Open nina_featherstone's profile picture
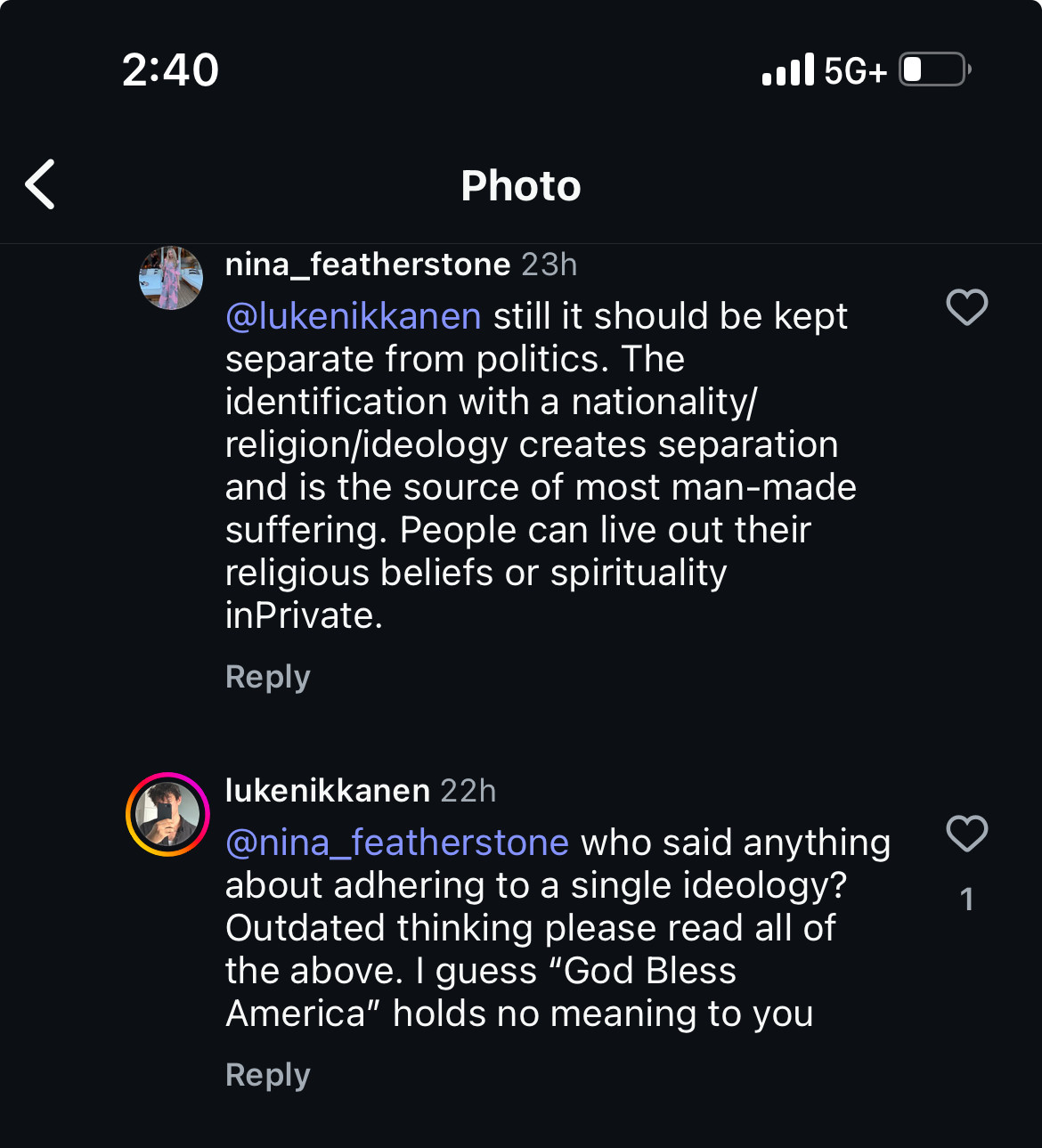This screenshot has height=1148, width=1042. point(171,278)
